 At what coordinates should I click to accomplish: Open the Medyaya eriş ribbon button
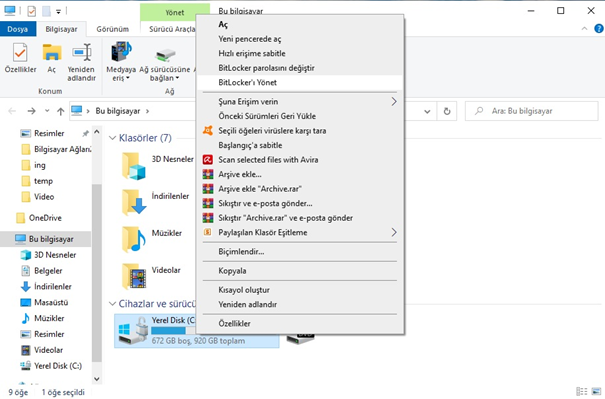click(x=121, y=62)
